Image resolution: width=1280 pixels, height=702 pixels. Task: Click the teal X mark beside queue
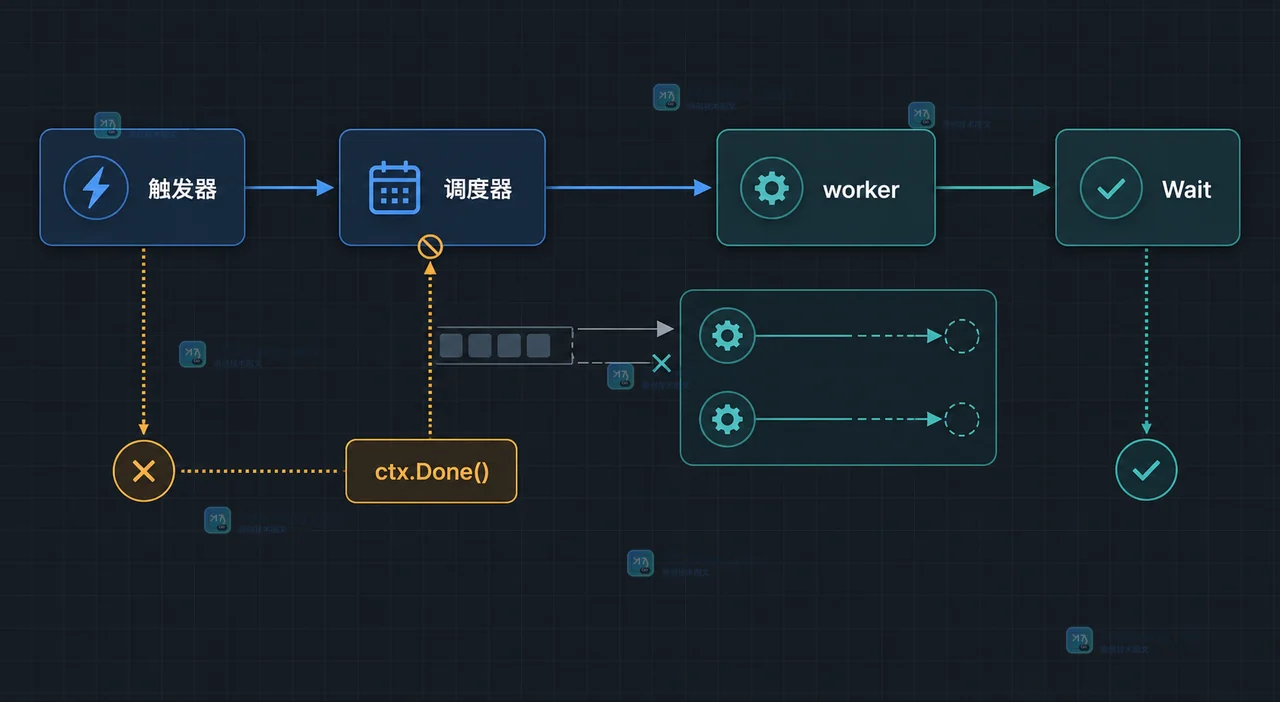(x=661, y=362)
